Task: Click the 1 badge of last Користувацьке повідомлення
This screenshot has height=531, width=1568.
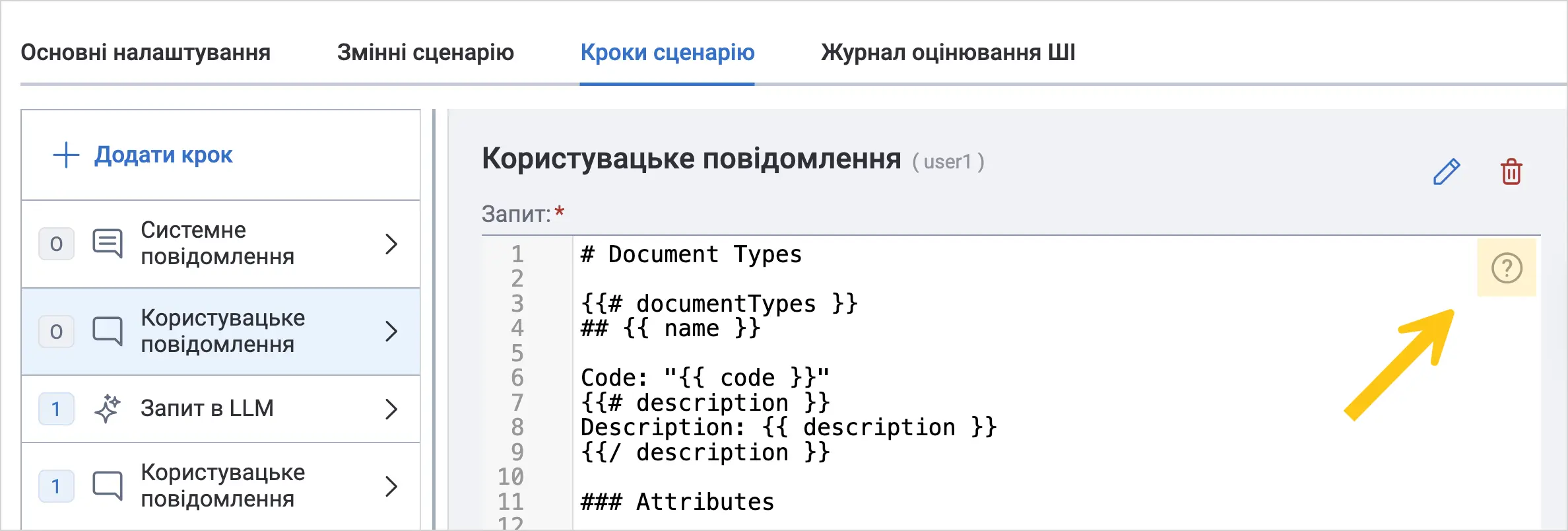Action: [x=56, y=486]
